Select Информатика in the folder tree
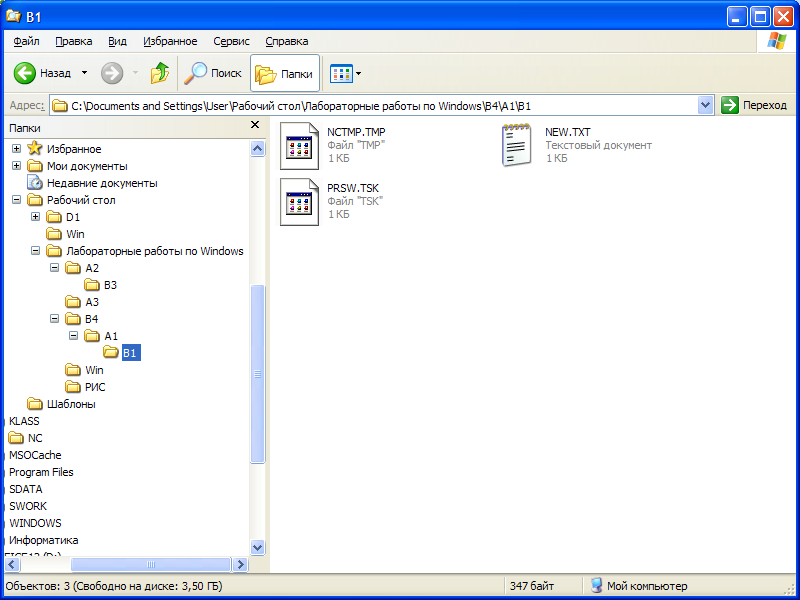This screenshot has width=800, height=600. click(43, 540)
